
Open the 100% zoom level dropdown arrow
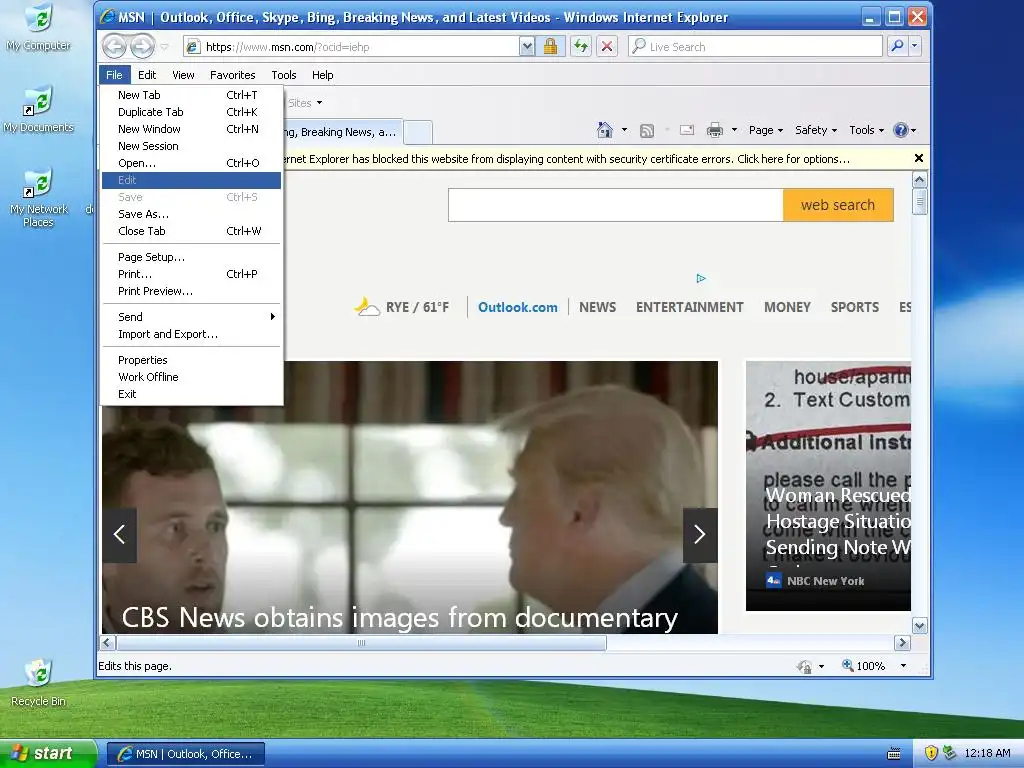903,665
